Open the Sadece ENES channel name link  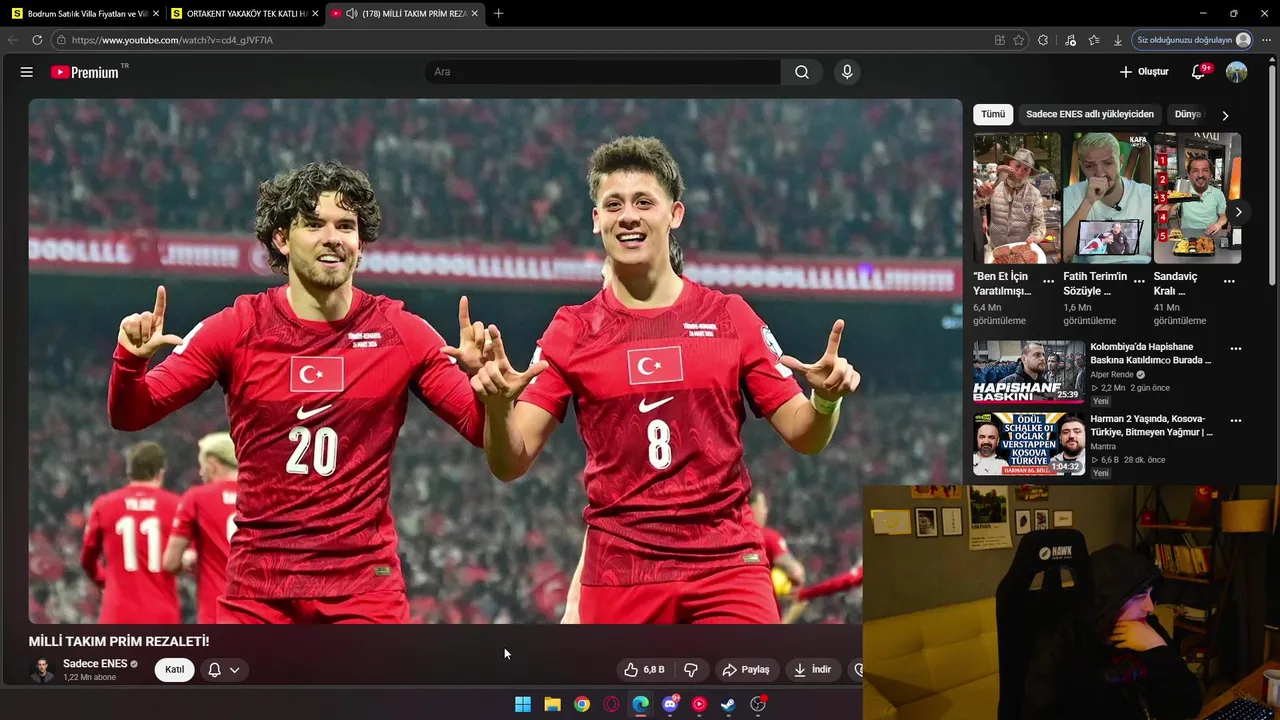(x=95, y=664)
